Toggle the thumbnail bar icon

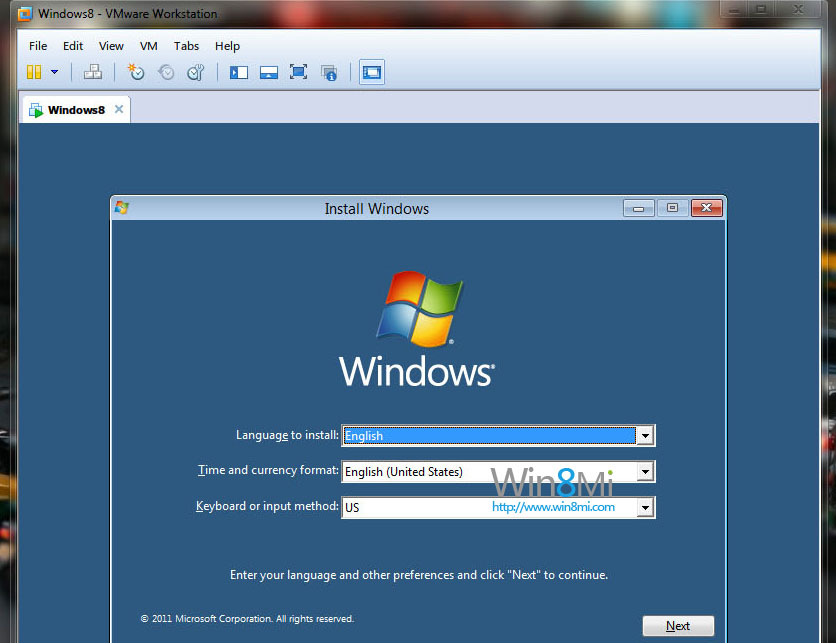[x=268, y=72]
